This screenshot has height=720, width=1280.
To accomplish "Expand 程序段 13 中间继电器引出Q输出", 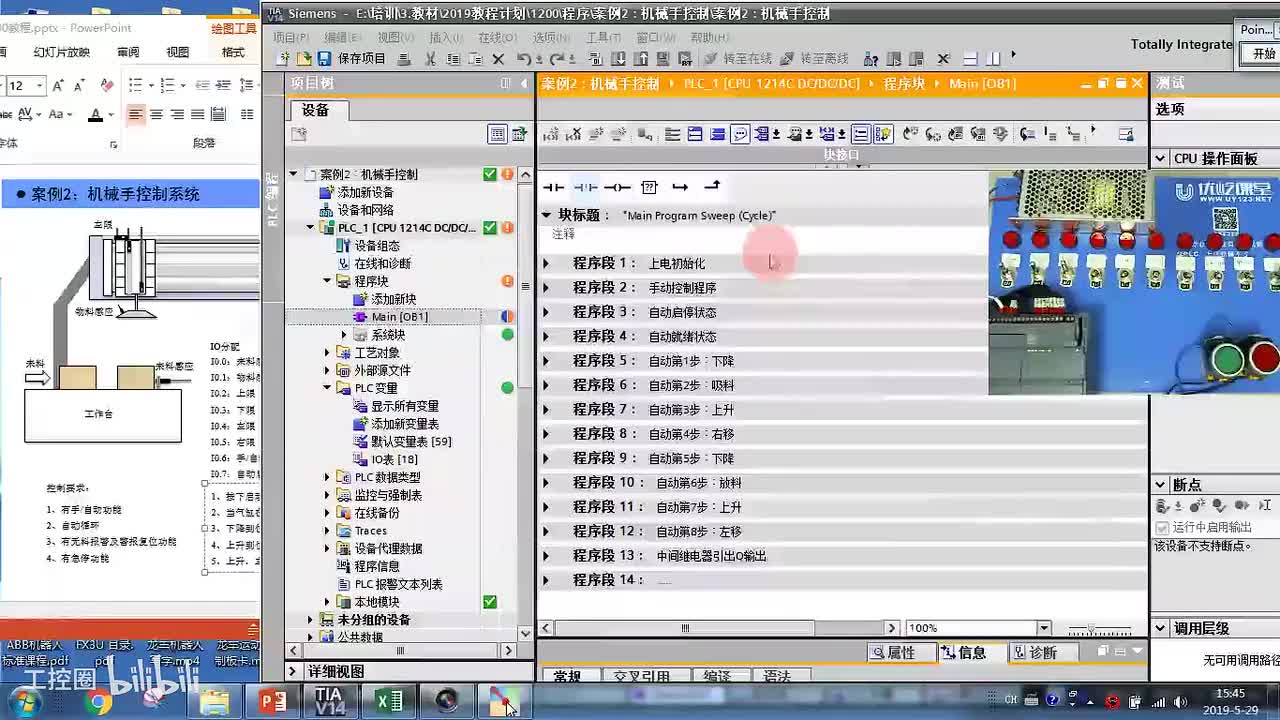I will click(x=545, y=556).
